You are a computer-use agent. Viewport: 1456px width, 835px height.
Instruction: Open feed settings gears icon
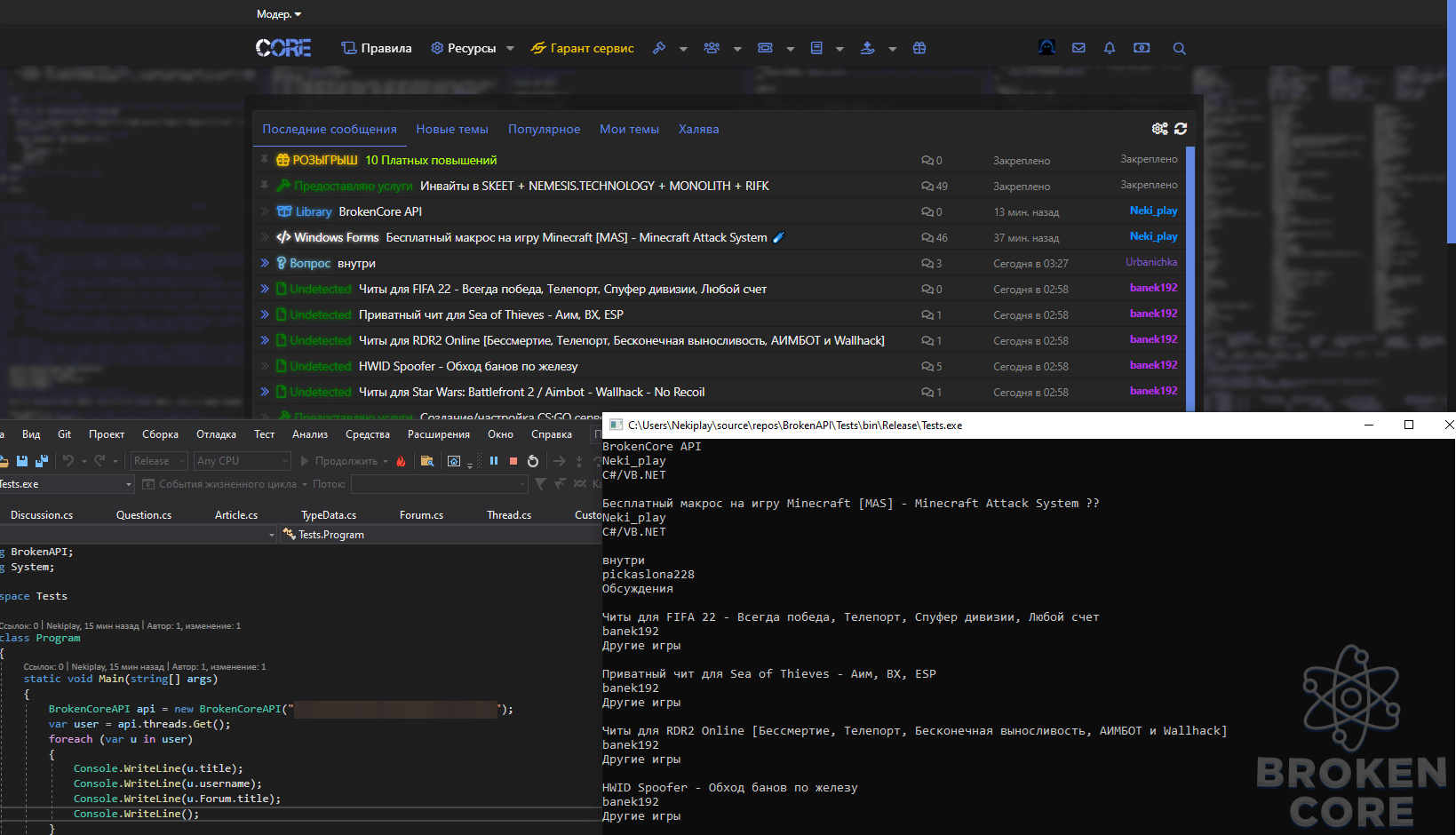point(1160,129)
